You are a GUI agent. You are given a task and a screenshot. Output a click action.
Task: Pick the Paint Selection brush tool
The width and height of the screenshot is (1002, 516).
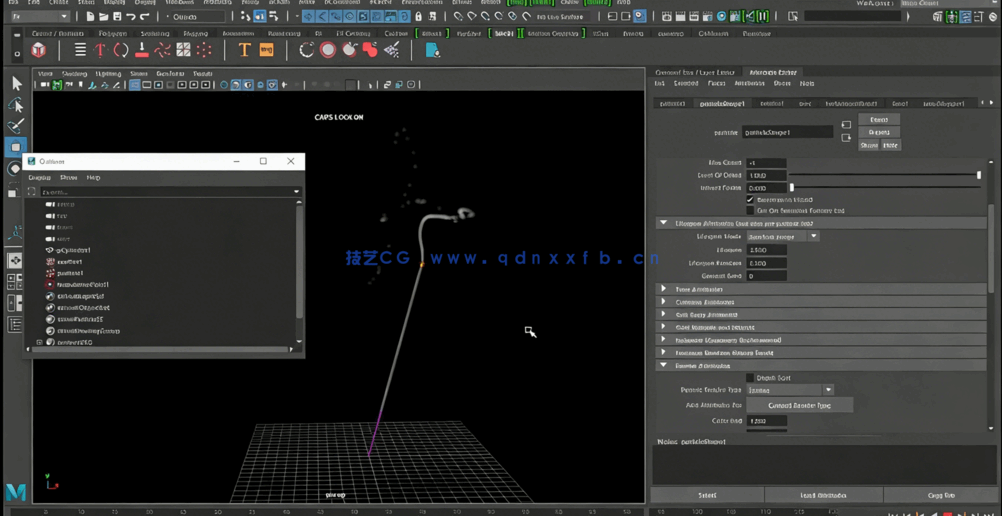click(x=16, y=126)
